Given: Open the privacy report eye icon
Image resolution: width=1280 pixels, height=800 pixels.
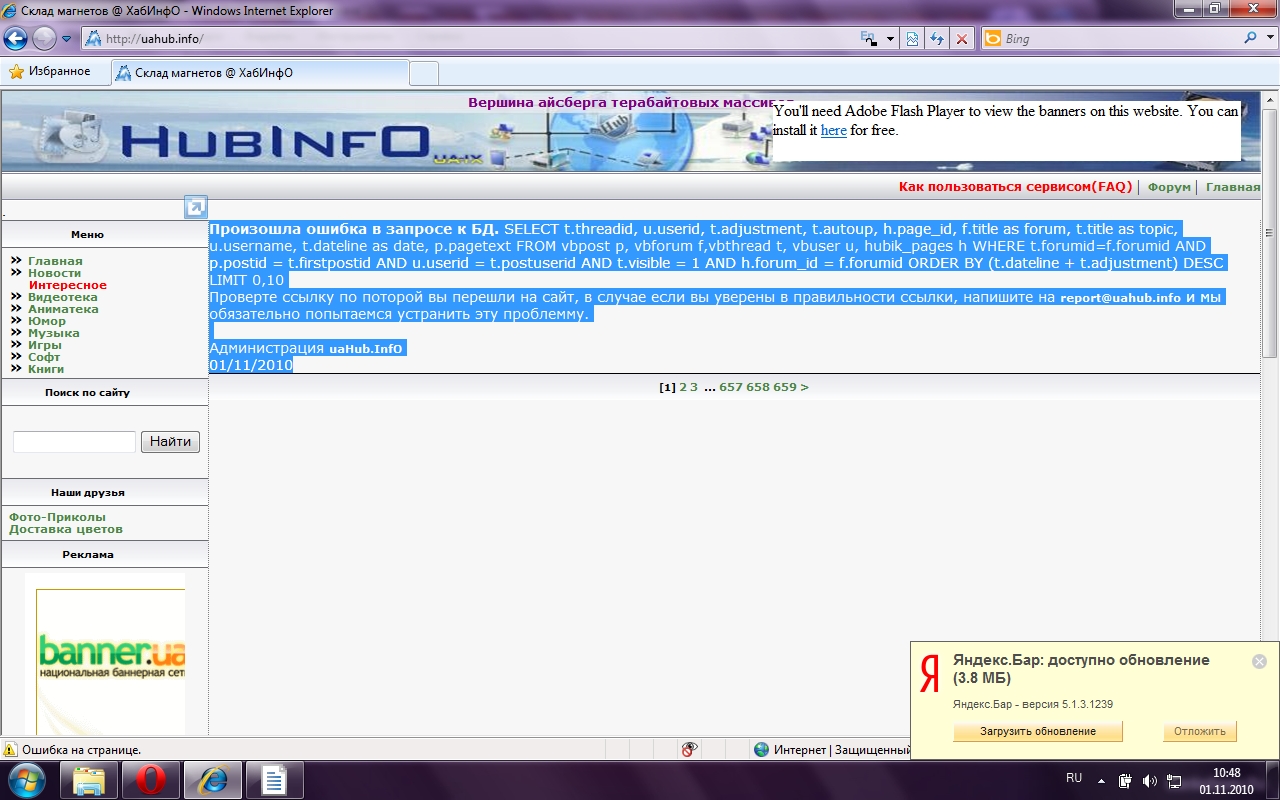Looking at the screenshot, I should tap(688, 749).
